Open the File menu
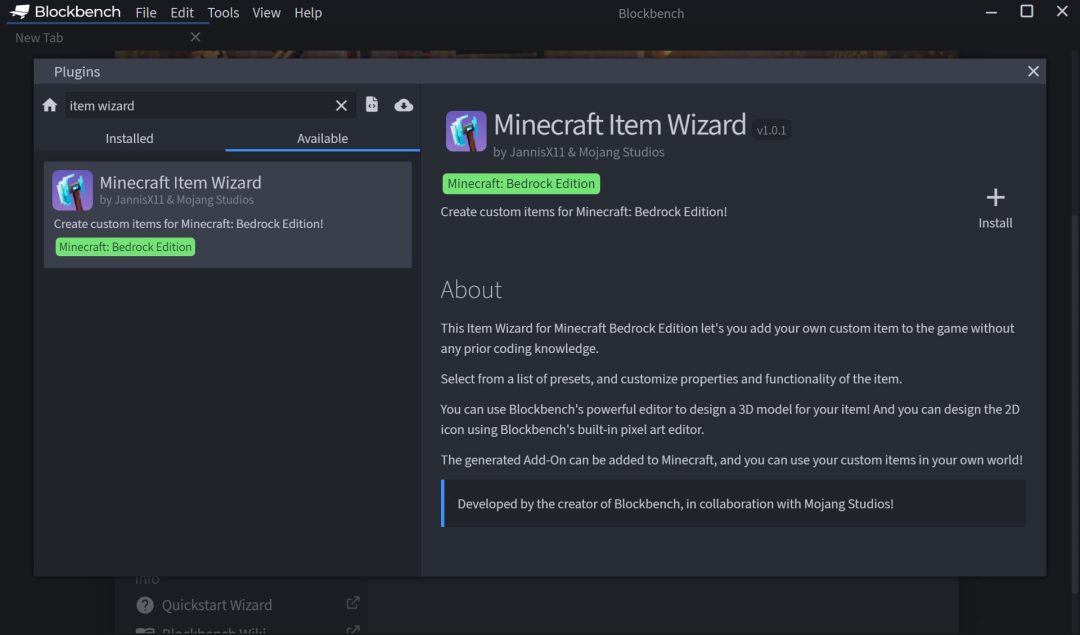The height and width of the screenshot is (635, 1080). pyautogui.click(x=146, y=12)
